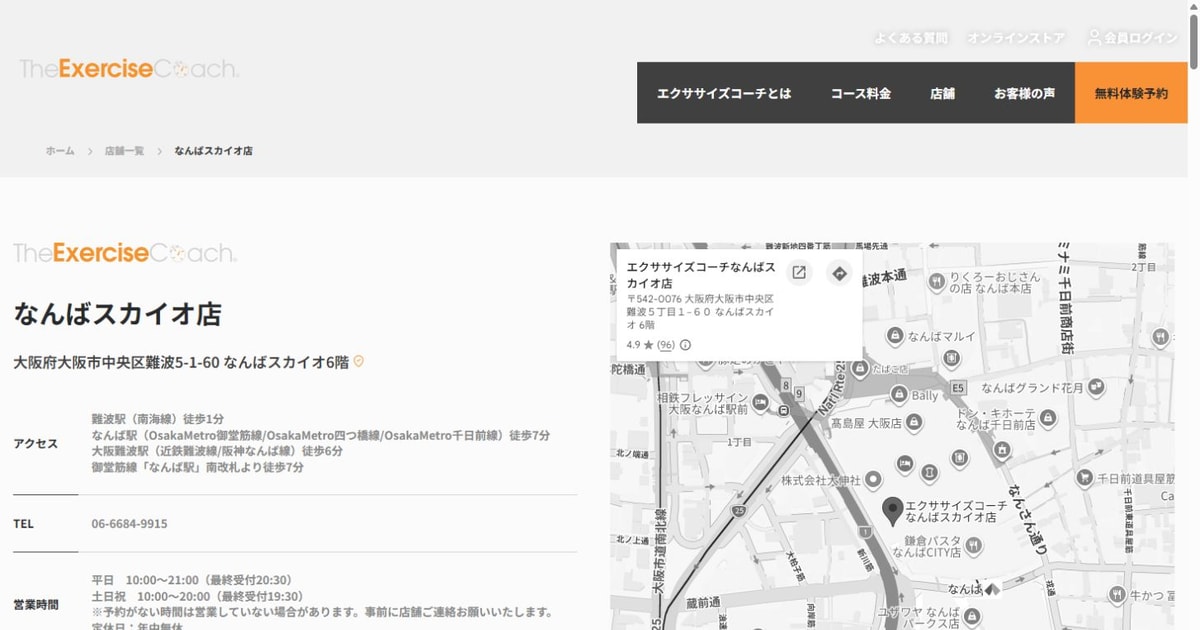Get directions via map card arrow icon
The width and height of the screenshot is (1200, 630).
tap(840, 273)
